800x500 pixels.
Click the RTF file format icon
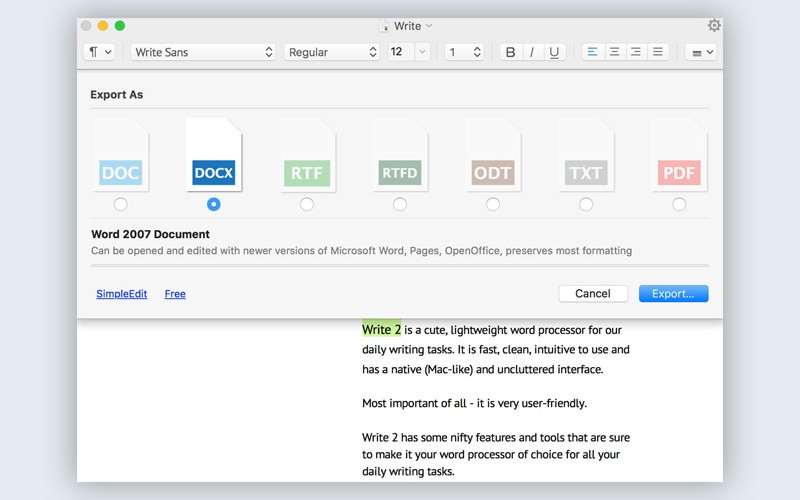coord(307,155)
